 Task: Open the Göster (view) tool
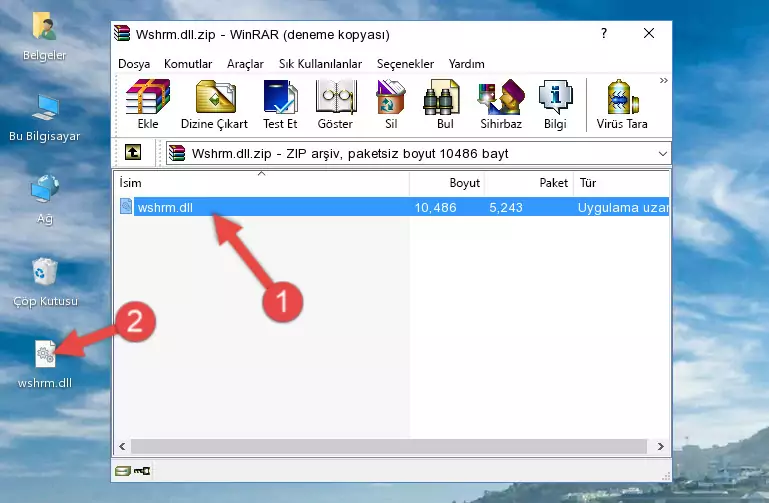pos(335,104)
